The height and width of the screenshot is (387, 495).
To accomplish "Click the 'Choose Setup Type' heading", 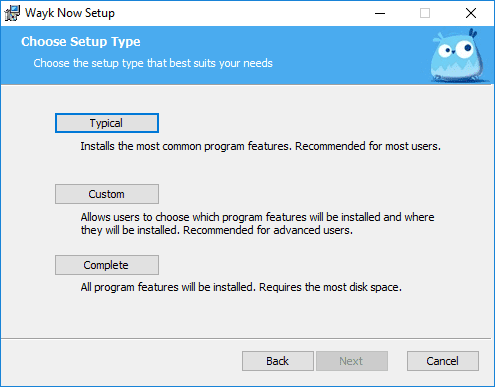I will (x=81, y=42).
